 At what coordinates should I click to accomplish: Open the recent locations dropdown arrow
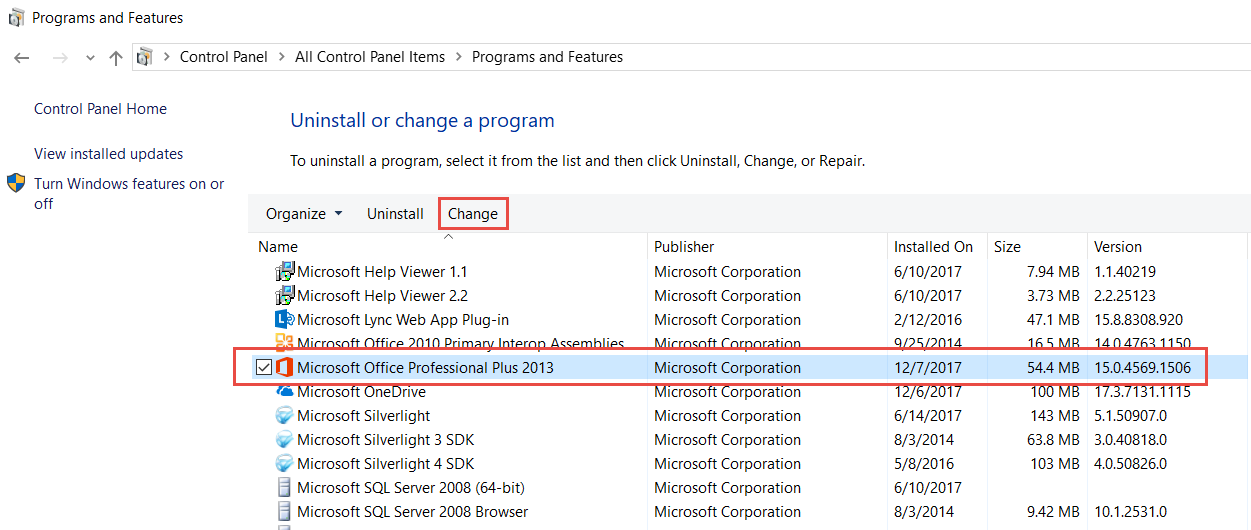click(x=90, y=58)
